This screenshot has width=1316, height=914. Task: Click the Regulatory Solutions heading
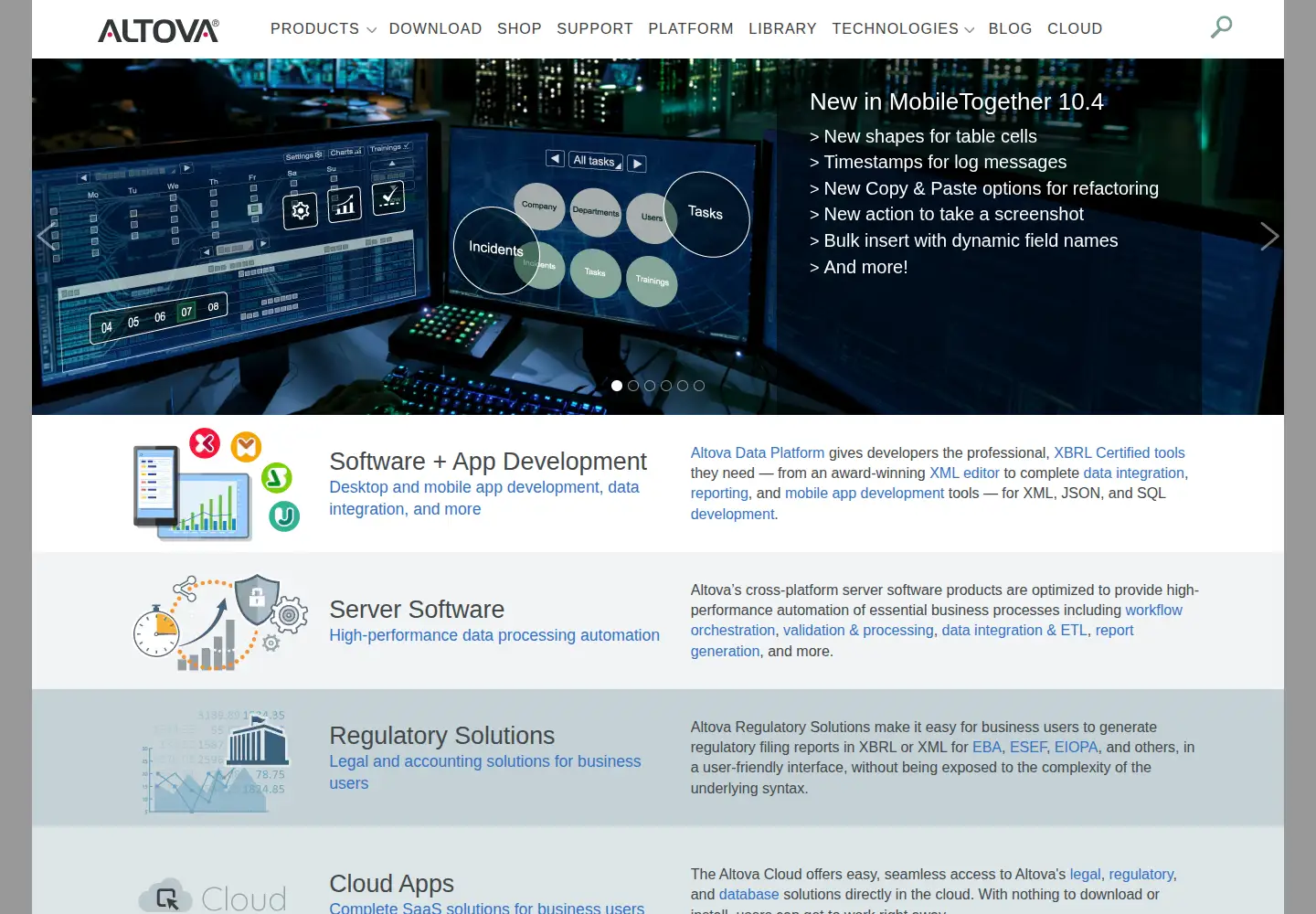click(x=442, y=736)
